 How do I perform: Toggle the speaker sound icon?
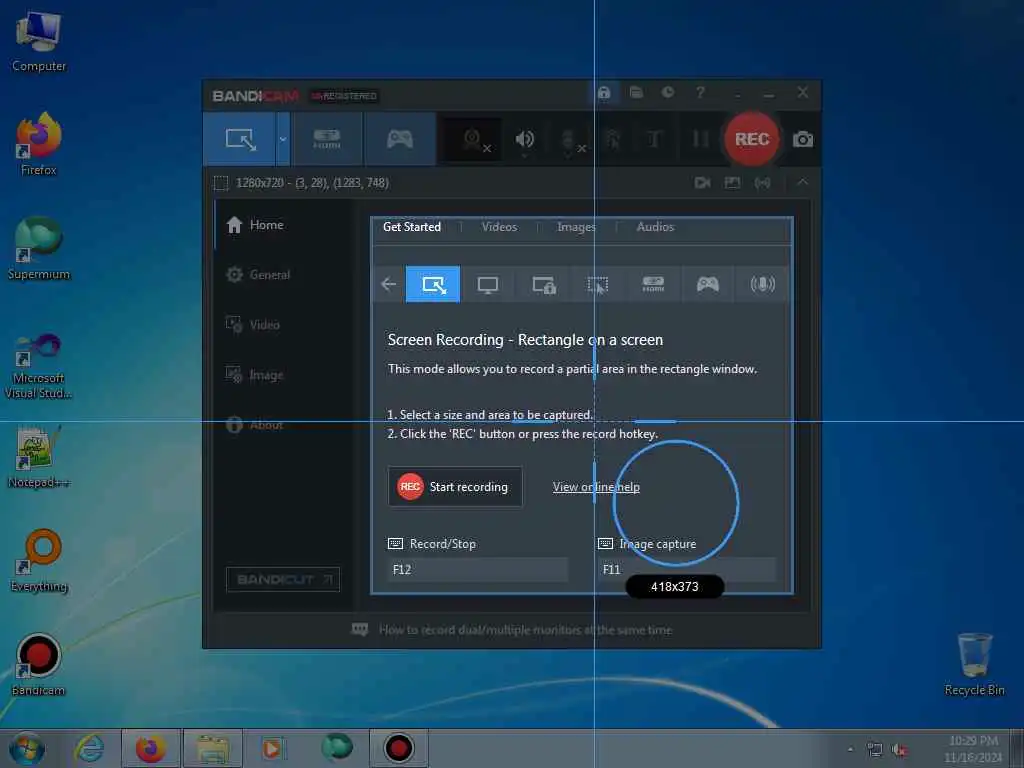pos(524,139)
